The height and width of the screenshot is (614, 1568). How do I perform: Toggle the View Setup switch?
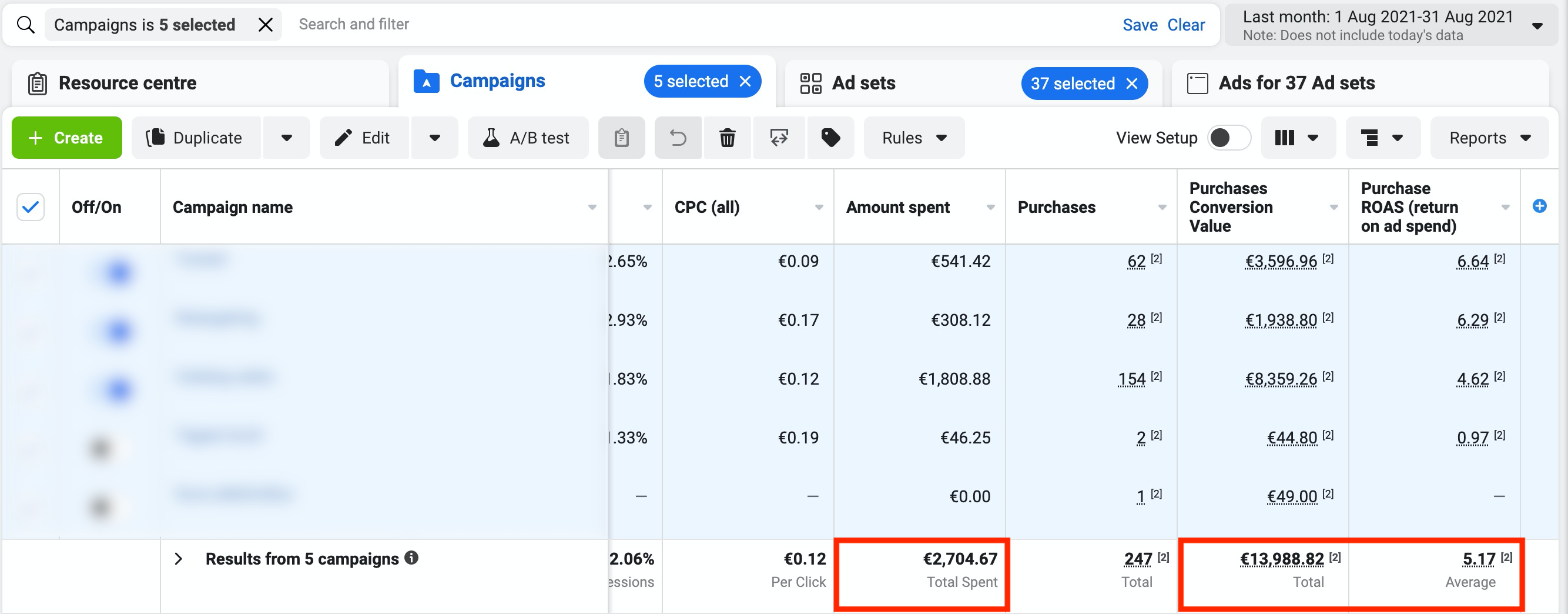tap(1228, 138)
